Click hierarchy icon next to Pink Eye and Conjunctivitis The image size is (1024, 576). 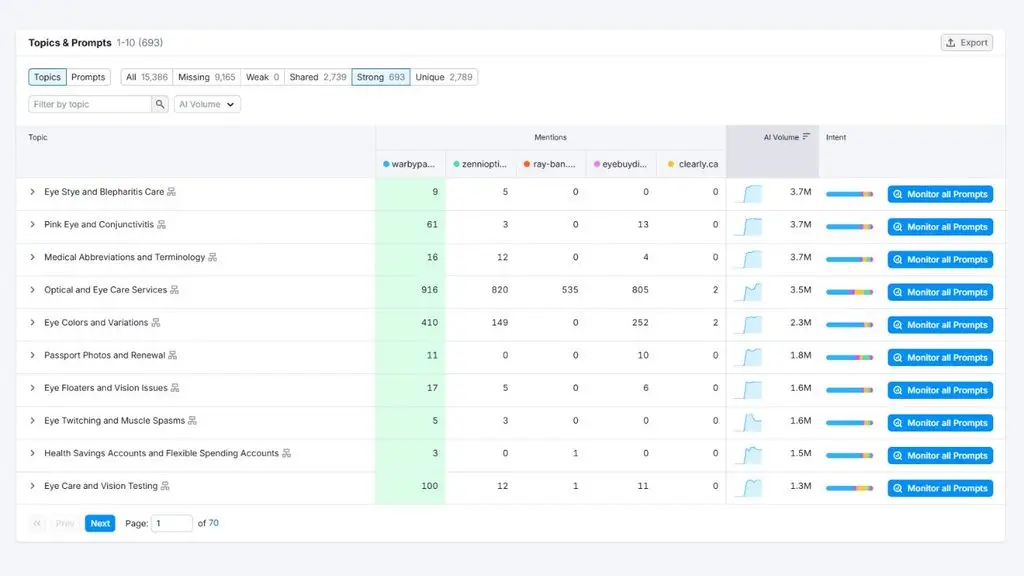click(x=161, y=225)
